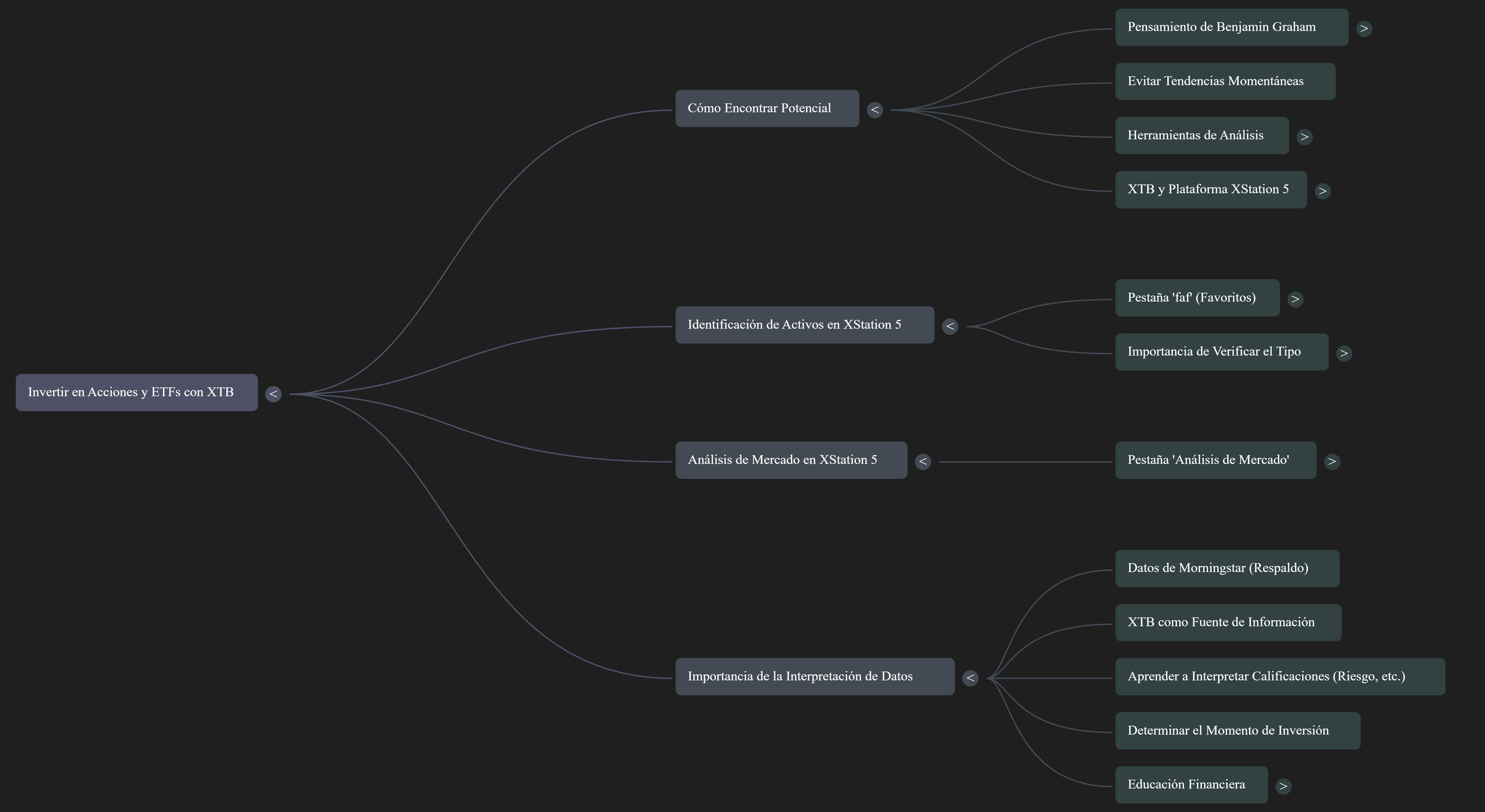Screen dimensions: 1485x812
Task: Select 'Aprender a Interpretar Calificaciones' node
Action: coord(1280,677)
